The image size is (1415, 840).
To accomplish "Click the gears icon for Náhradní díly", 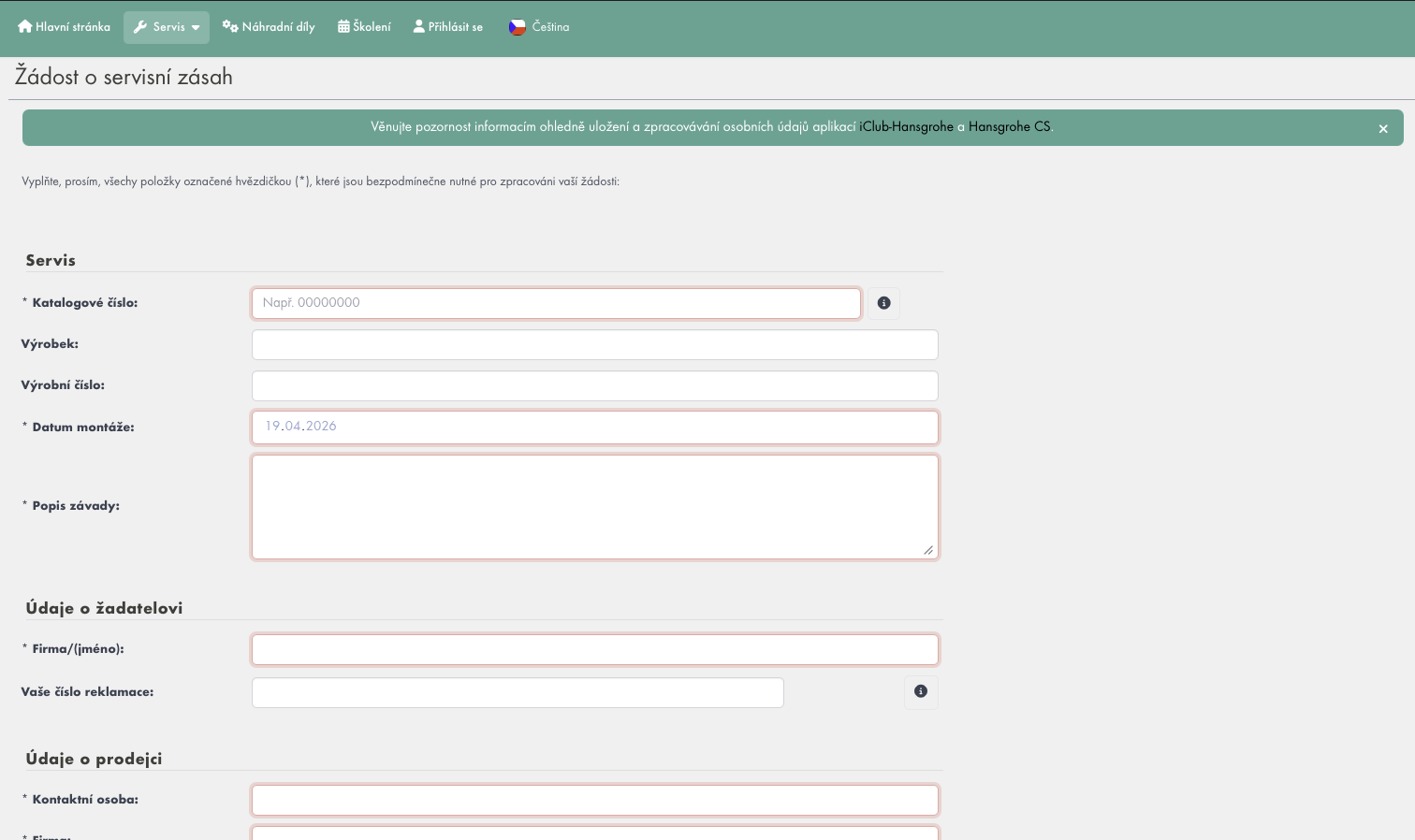I will [x=230, y=27].
